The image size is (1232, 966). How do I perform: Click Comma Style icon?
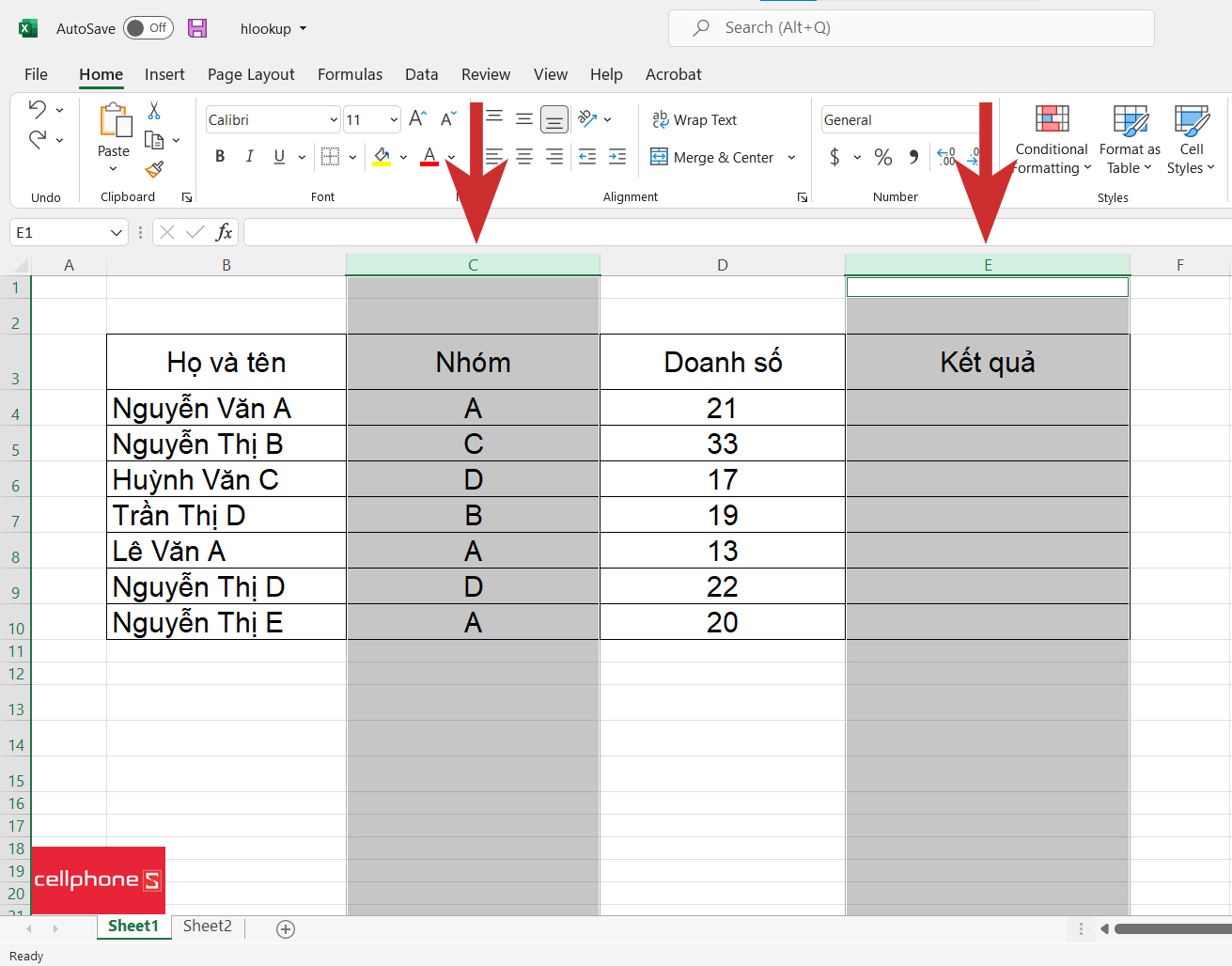coord(913,157)
